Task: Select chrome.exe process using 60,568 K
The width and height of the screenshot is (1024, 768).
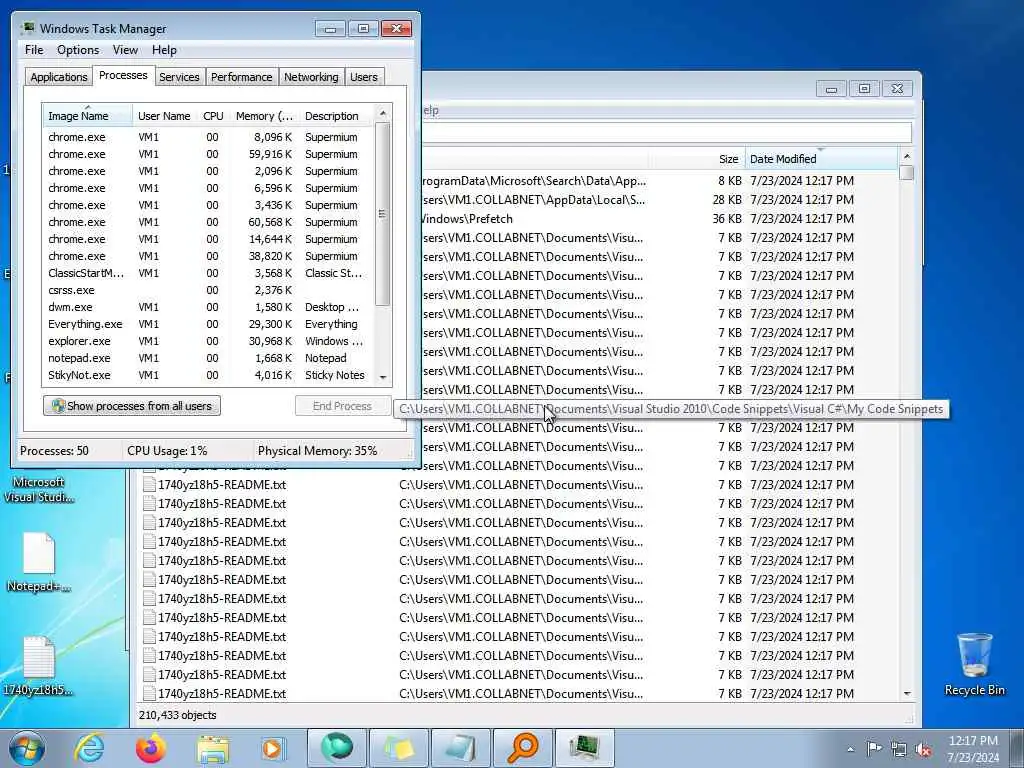Action: [x=209, y=222]
